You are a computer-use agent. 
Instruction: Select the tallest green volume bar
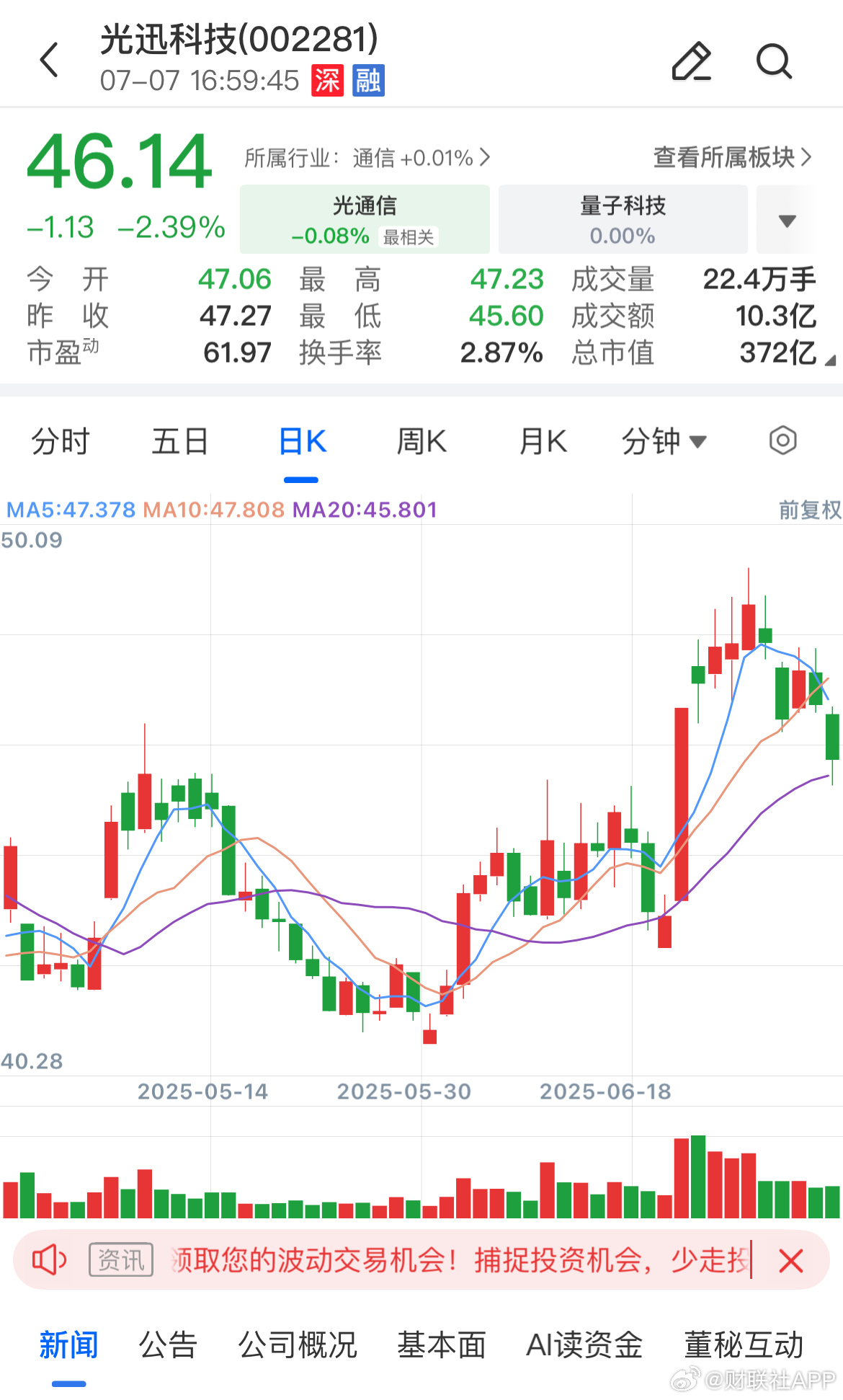(698, 1177)
